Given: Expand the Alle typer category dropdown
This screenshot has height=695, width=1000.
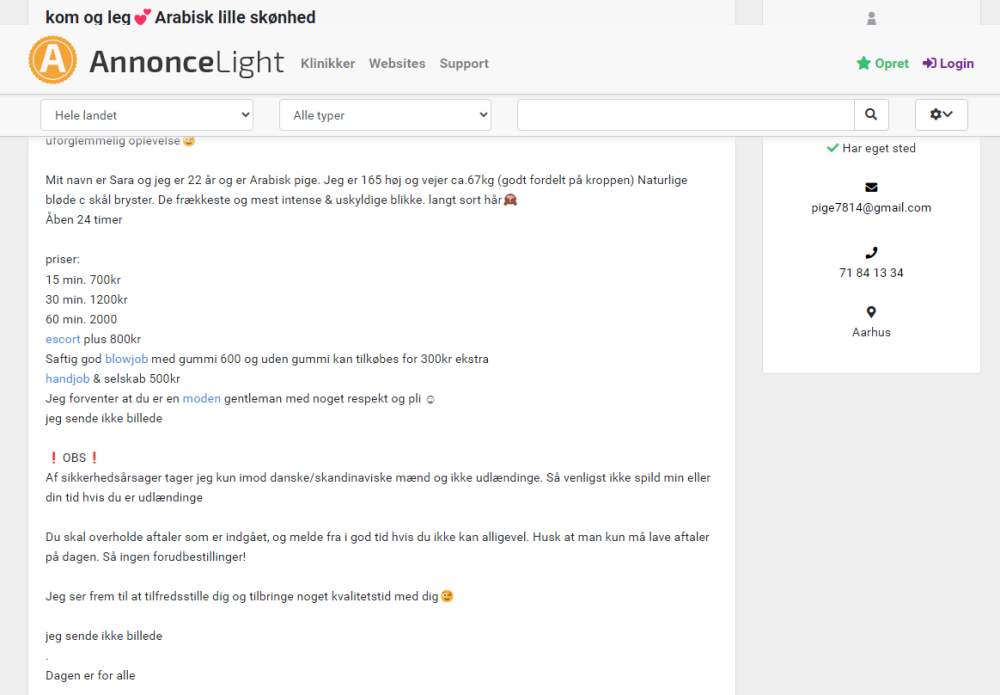Looking at the screenshot, I should (385, 115).
